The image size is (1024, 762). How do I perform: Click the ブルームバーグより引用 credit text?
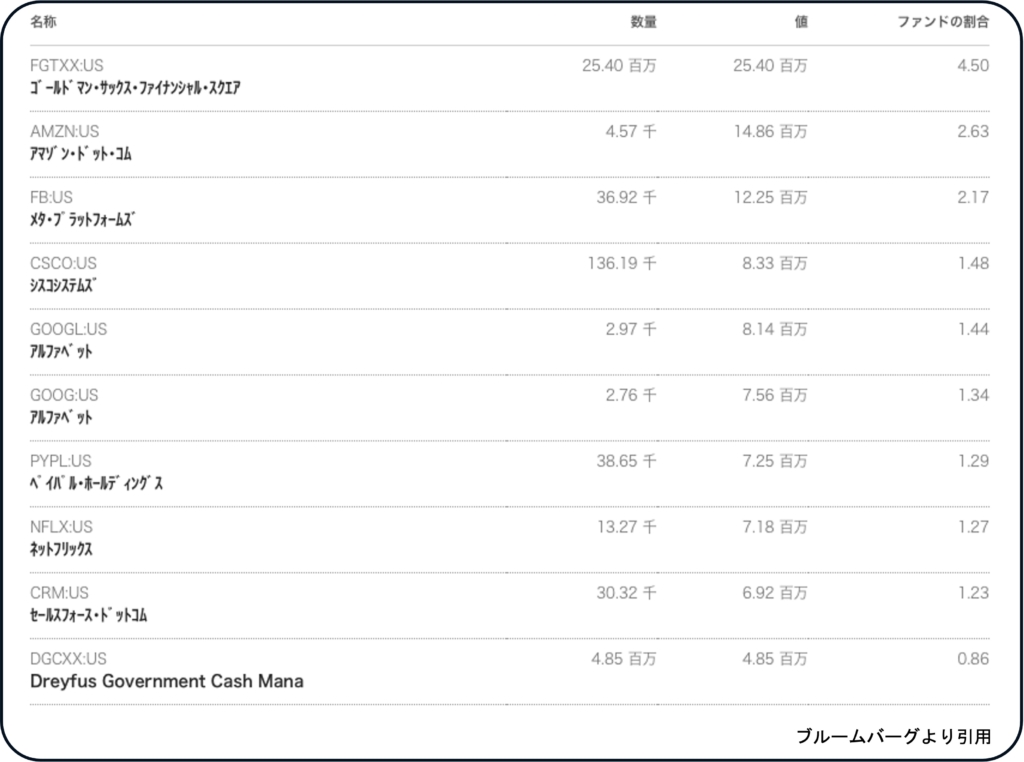893,737
